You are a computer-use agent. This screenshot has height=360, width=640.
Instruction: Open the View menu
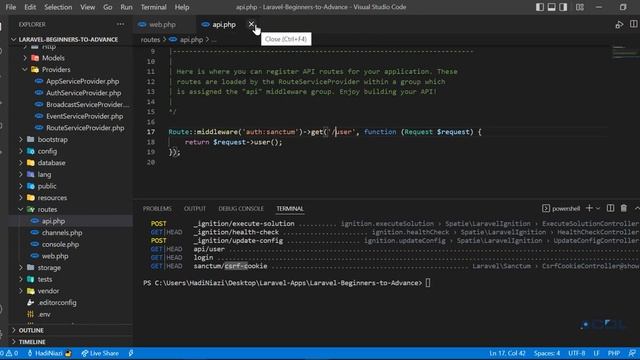[x=87, y=7]
